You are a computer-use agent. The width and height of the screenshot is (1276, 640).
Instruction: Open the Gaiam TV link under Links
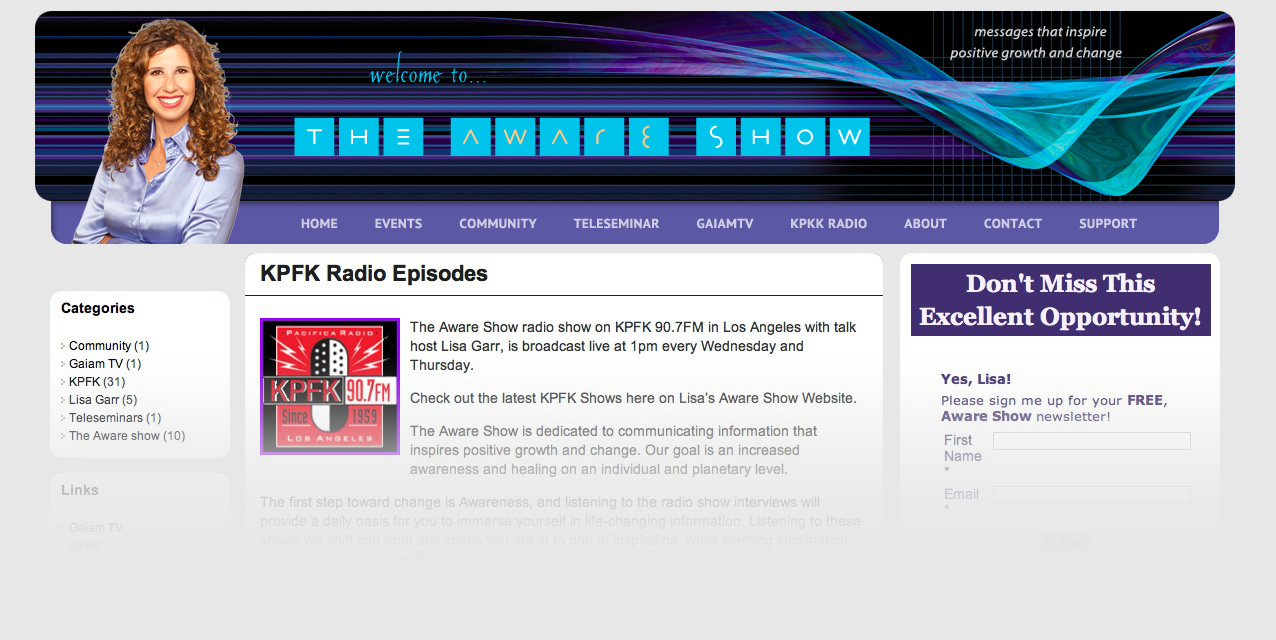coord(96,528)
